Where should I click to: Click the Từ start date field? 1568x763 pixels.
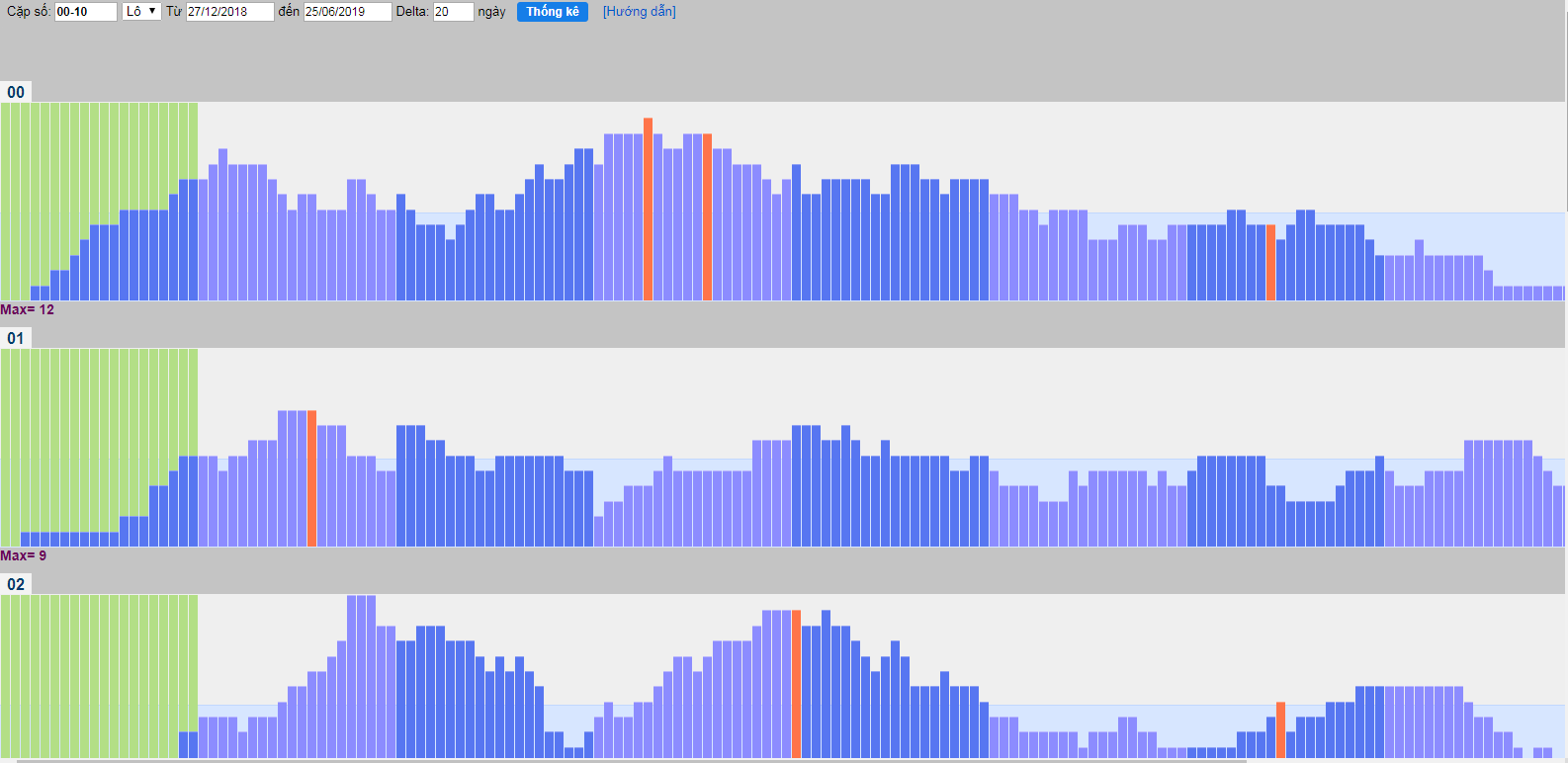(x=229, y=12)
